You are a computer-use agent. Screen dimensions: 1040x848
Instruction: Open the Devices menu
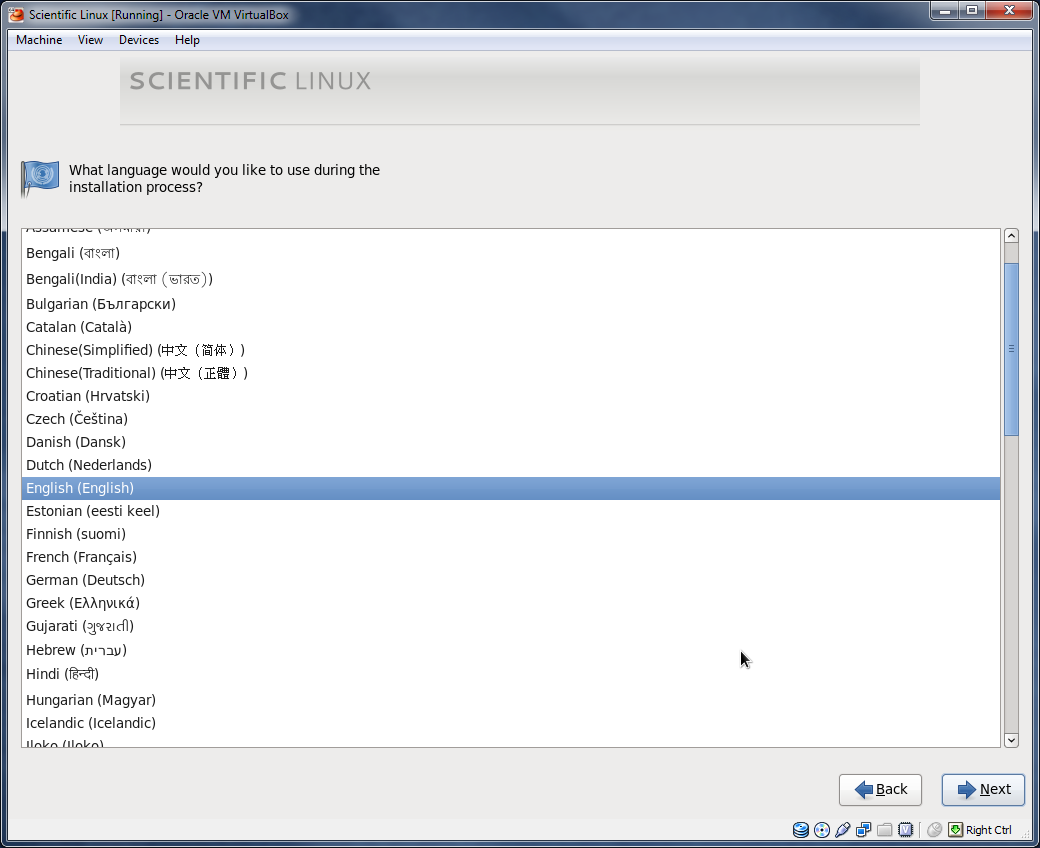139,40
